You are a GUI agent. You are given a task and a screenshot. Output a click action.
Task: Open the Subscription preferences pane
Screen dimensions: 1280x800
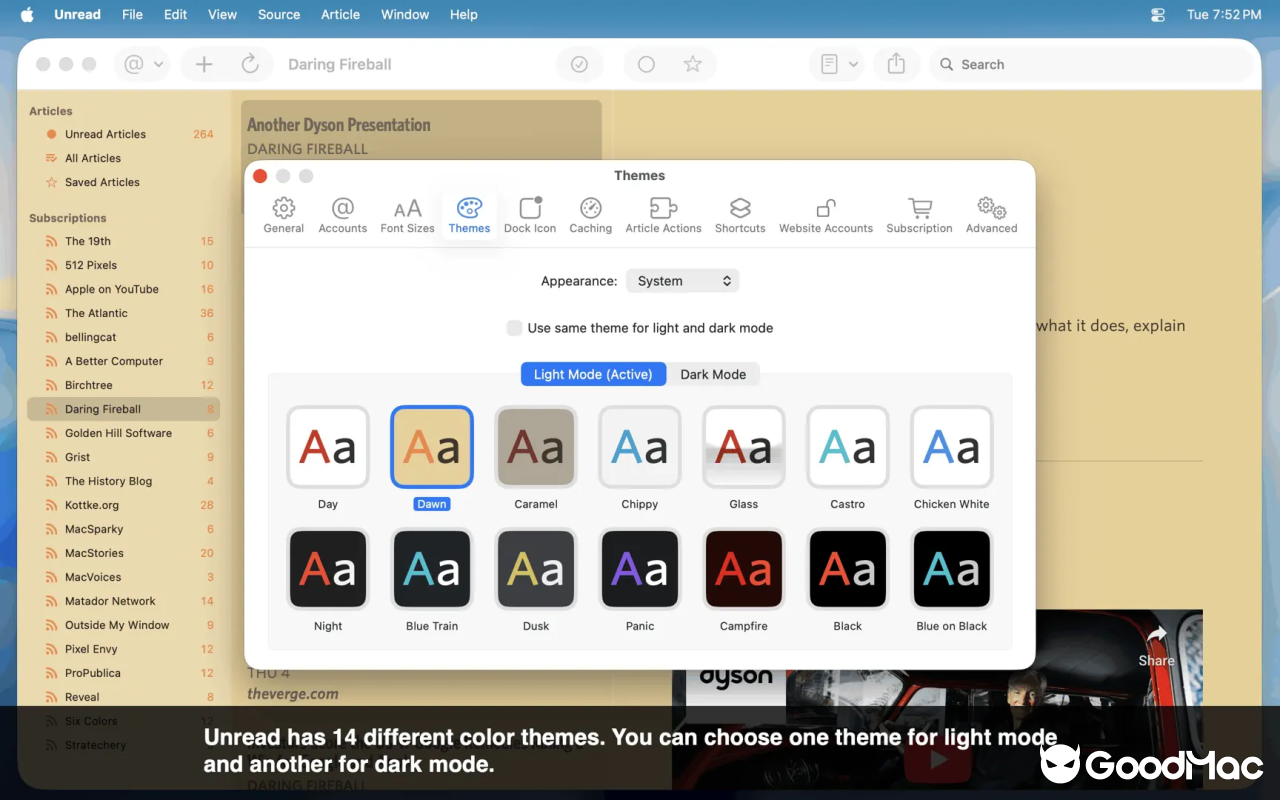[919, 215]
